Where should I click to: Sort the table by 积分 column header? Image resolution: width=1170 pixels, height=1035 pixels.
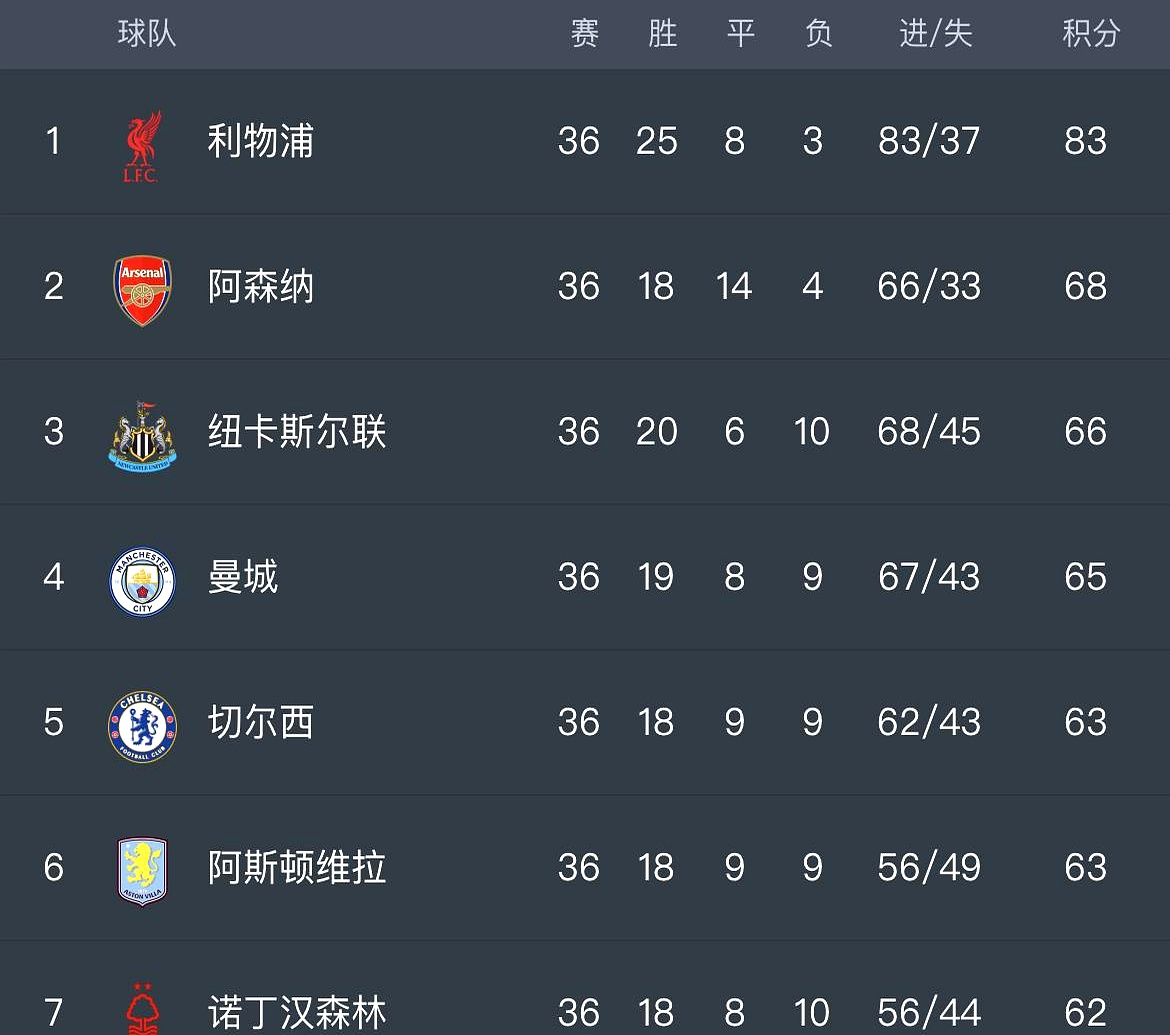click(1089, 34)
